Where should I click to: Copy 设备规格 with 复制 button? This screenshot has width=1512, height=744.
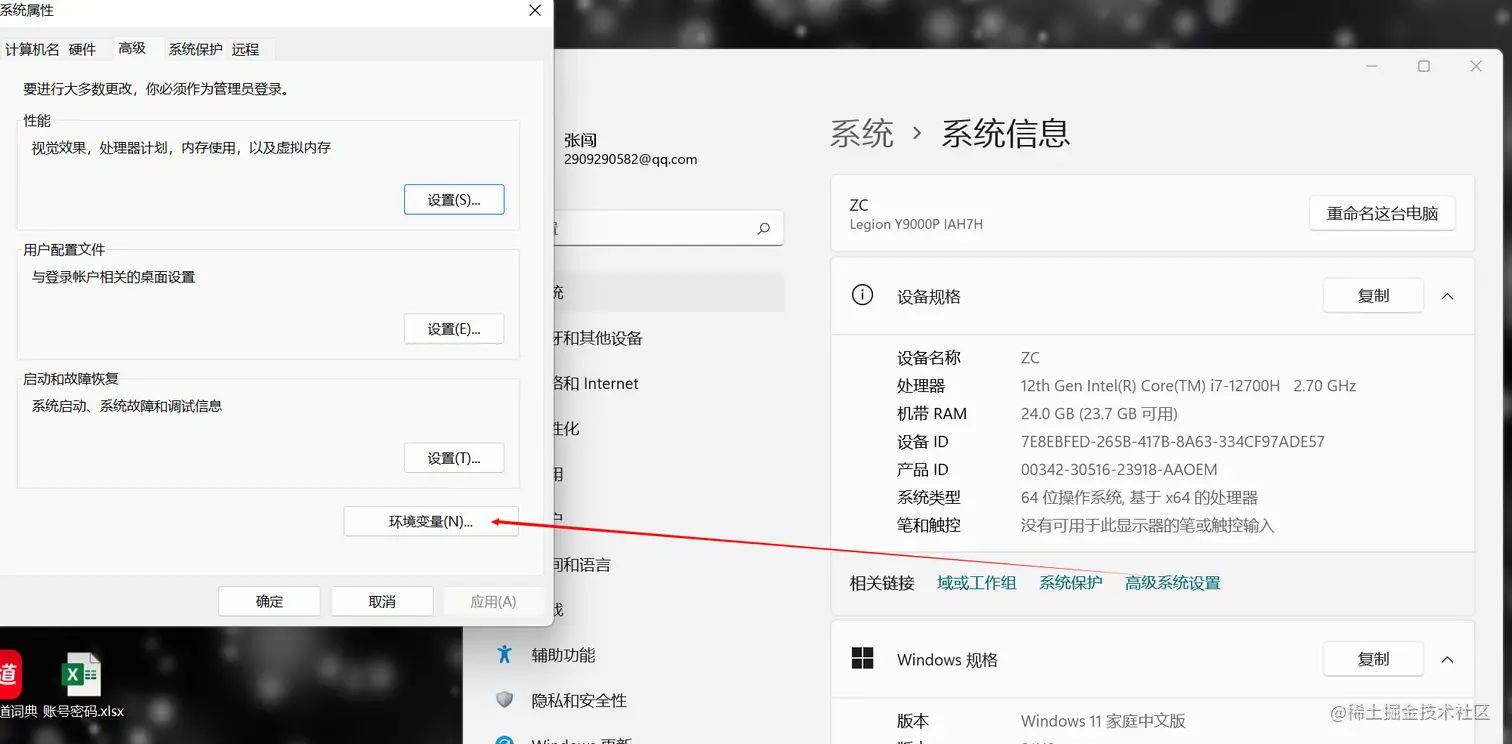tap(1373, 296)
